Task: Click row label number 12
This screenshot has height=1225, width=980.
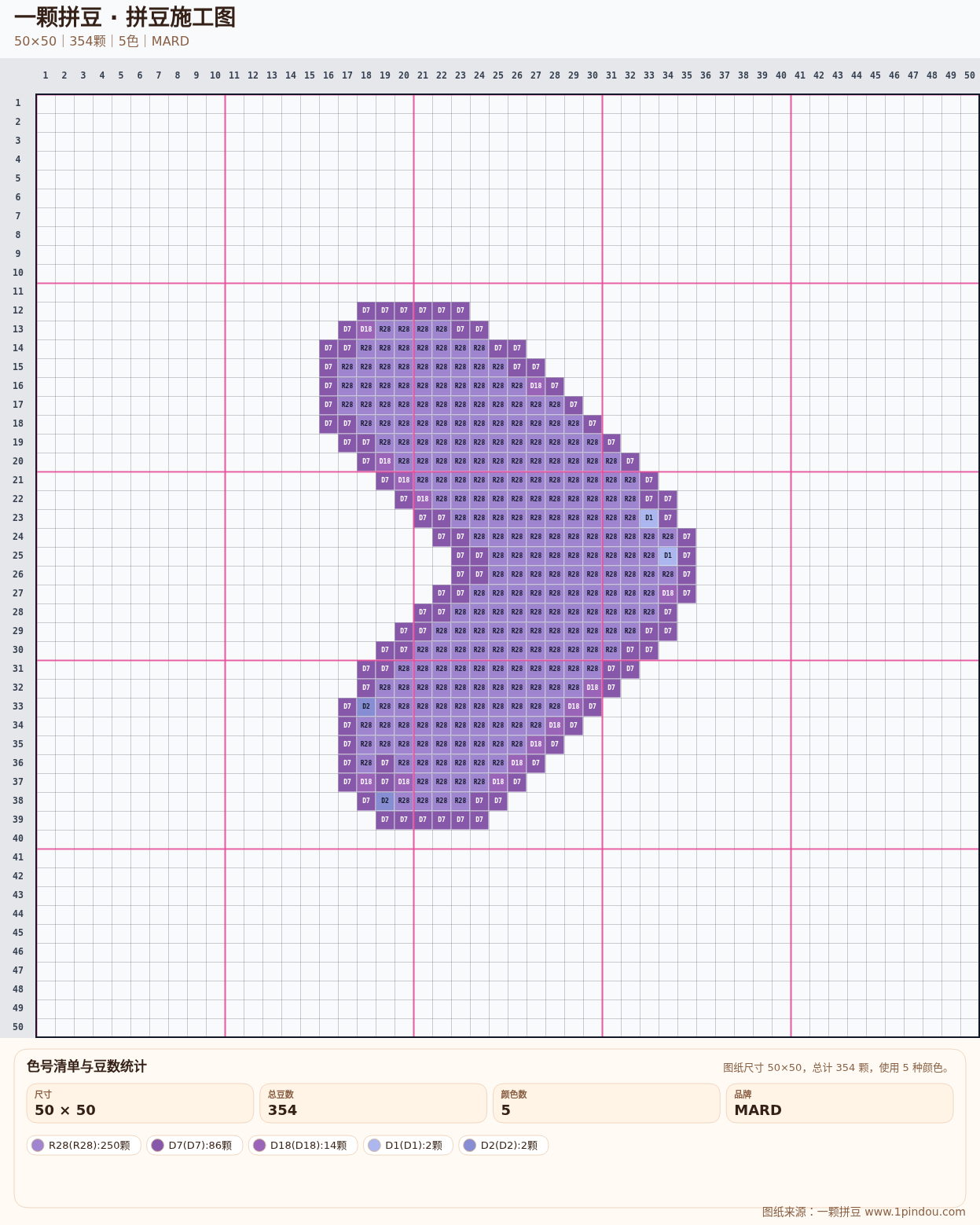Action: click(x=18, y=310)
